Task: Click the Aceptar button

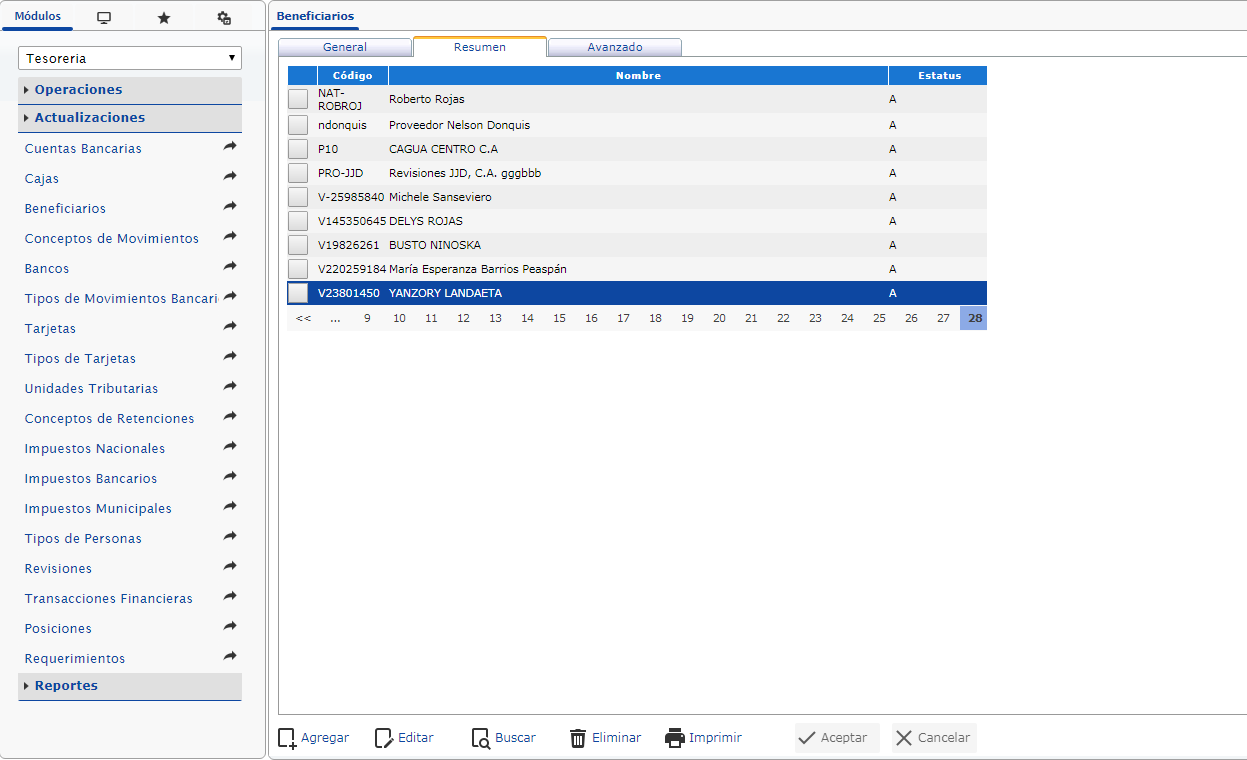Action: coord(837,738)
